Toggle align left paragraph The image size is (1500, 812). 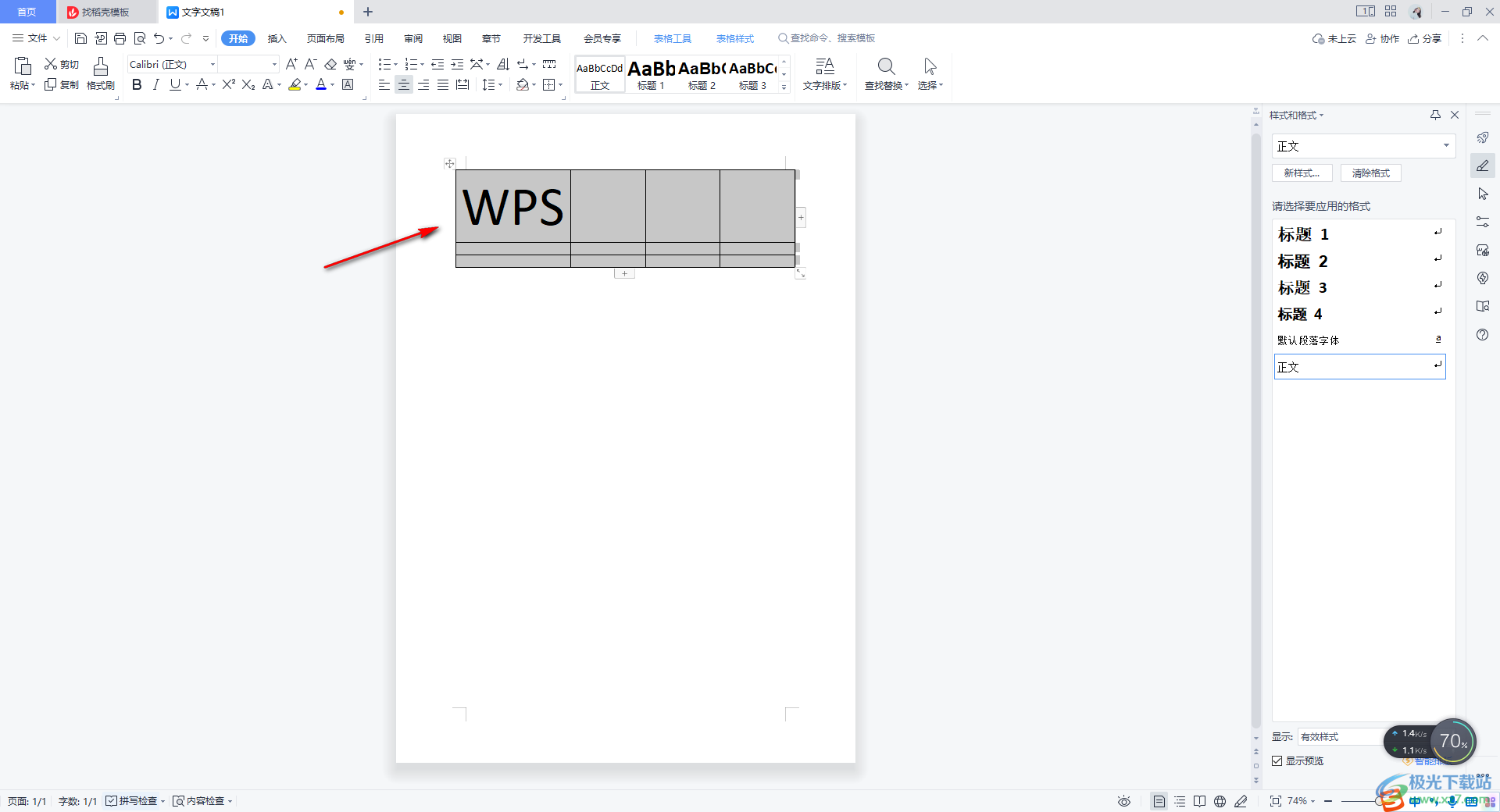(x=384, y=84)
